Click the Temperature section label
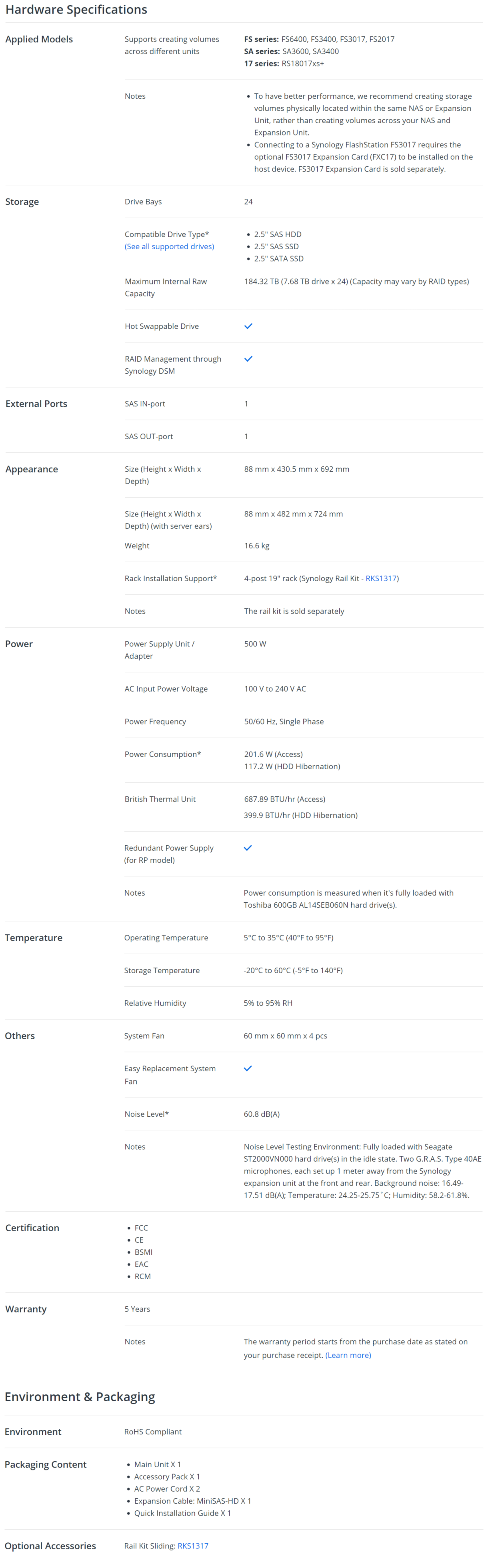The width and height of the screenshot is (488, 1568). 34,938
